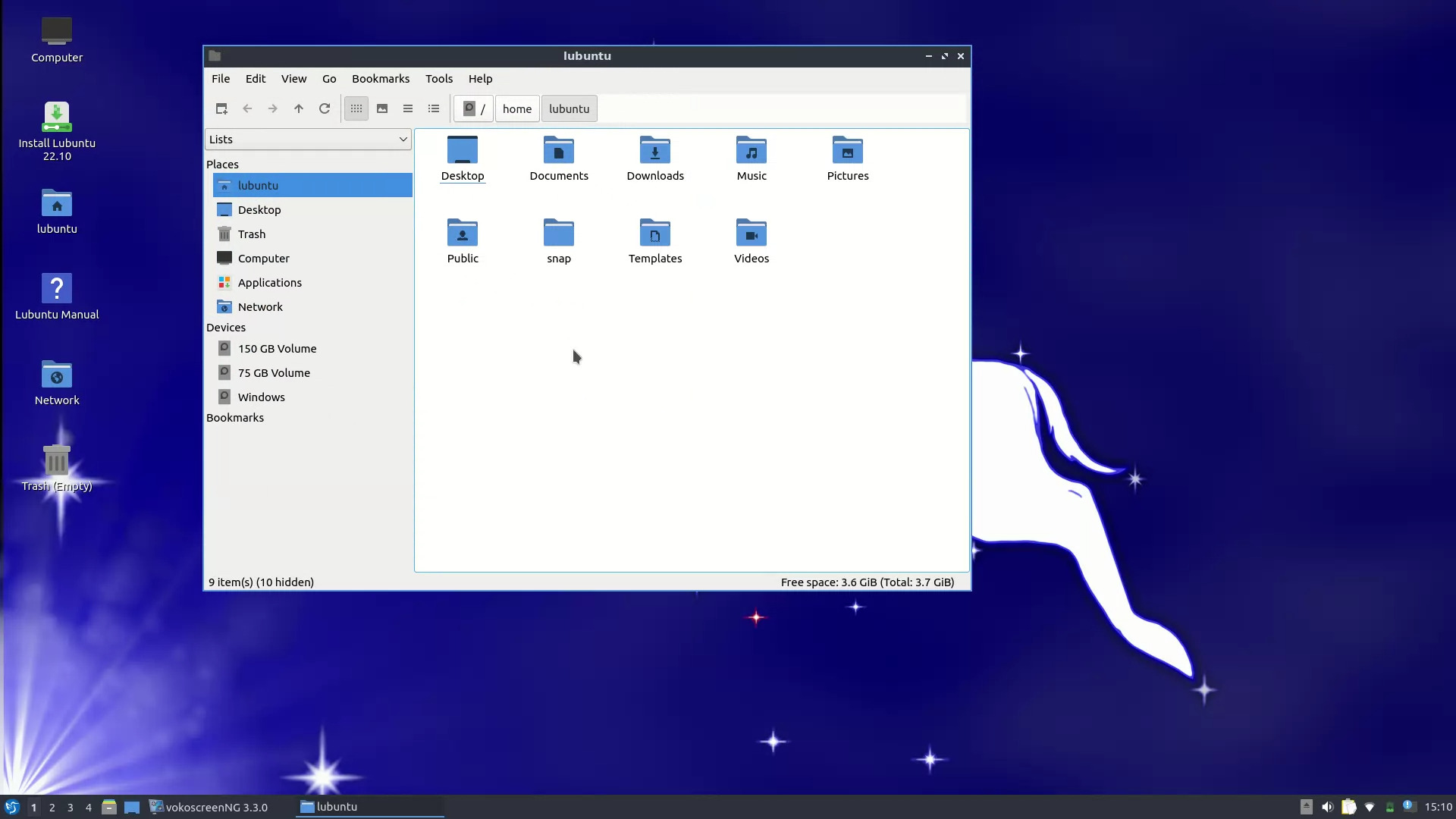Screen dimensions: 1456x819
Task: Collapse the Places section header
Action: 222,164
